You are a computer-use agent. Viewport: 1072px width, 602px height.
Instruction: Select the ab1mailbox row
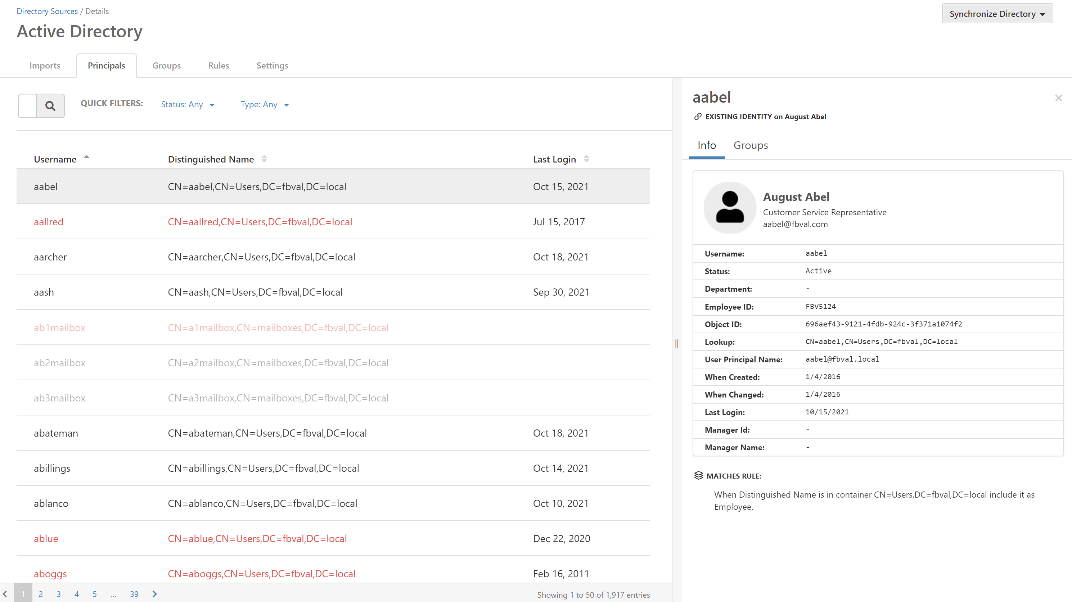[x=333, y=327]
